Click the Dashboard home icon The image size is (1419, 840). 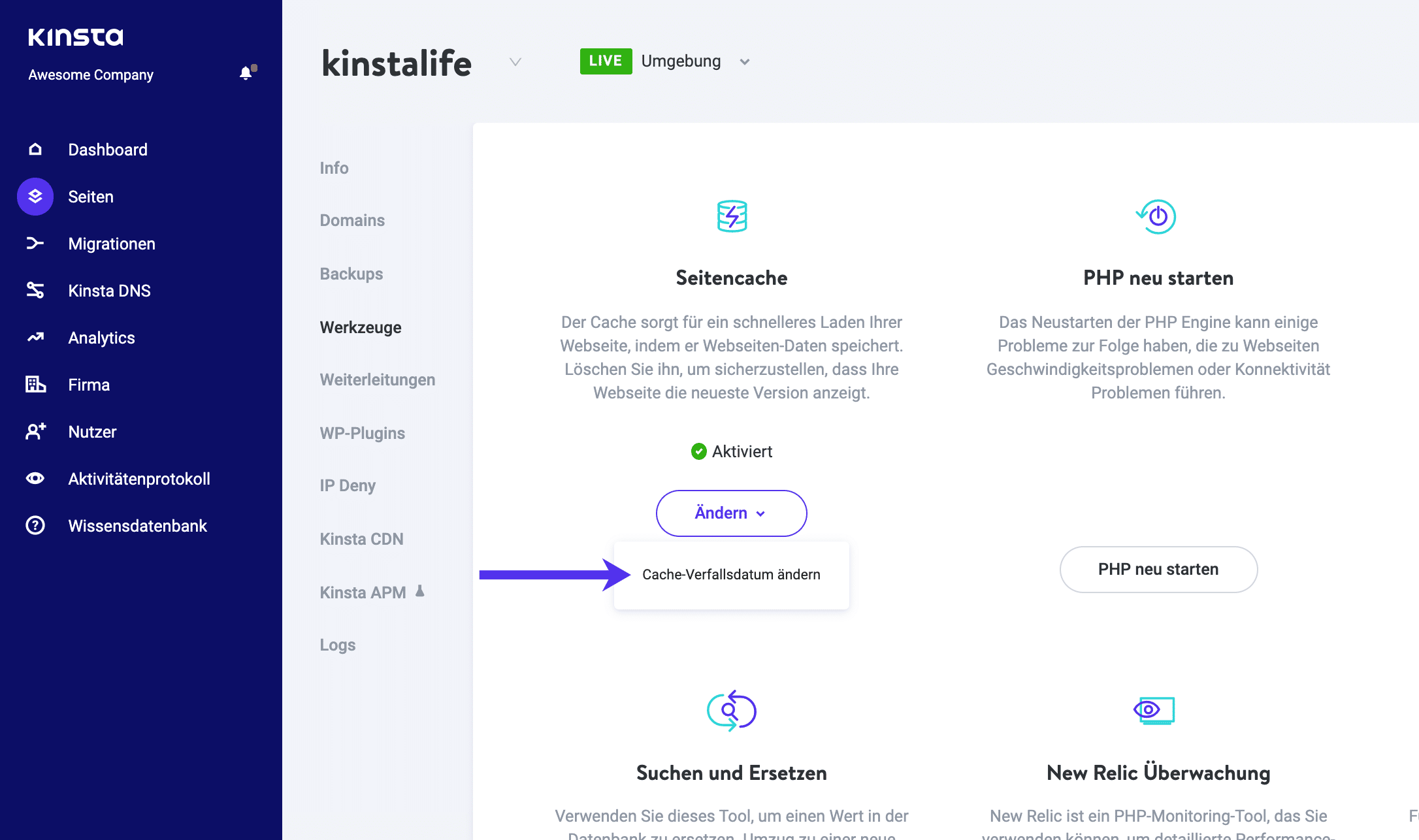point(35,150)
